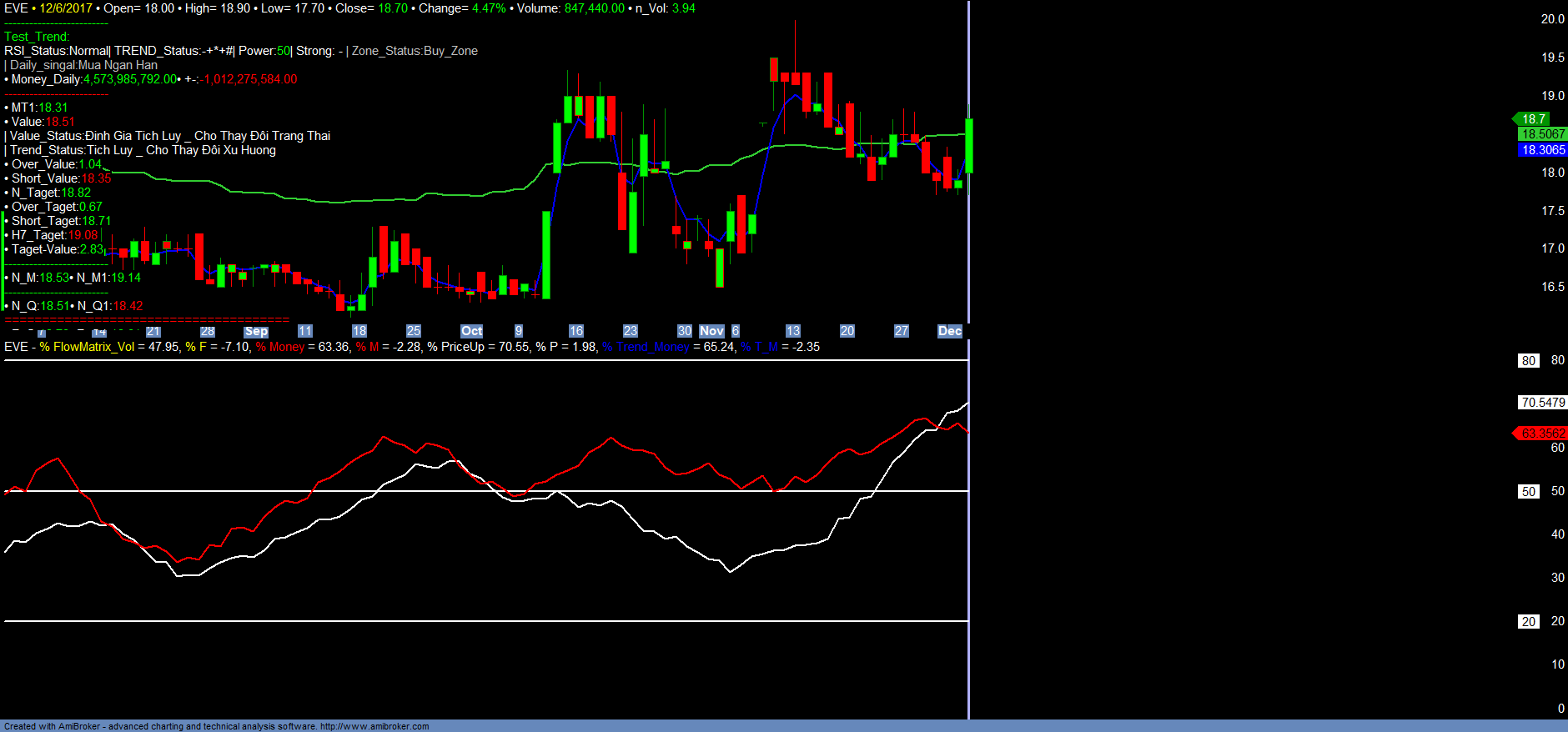Viewport: 1568px width, 732px height.
Task: Click the boxed 20 level label
Action: [x=1528, y=622]
